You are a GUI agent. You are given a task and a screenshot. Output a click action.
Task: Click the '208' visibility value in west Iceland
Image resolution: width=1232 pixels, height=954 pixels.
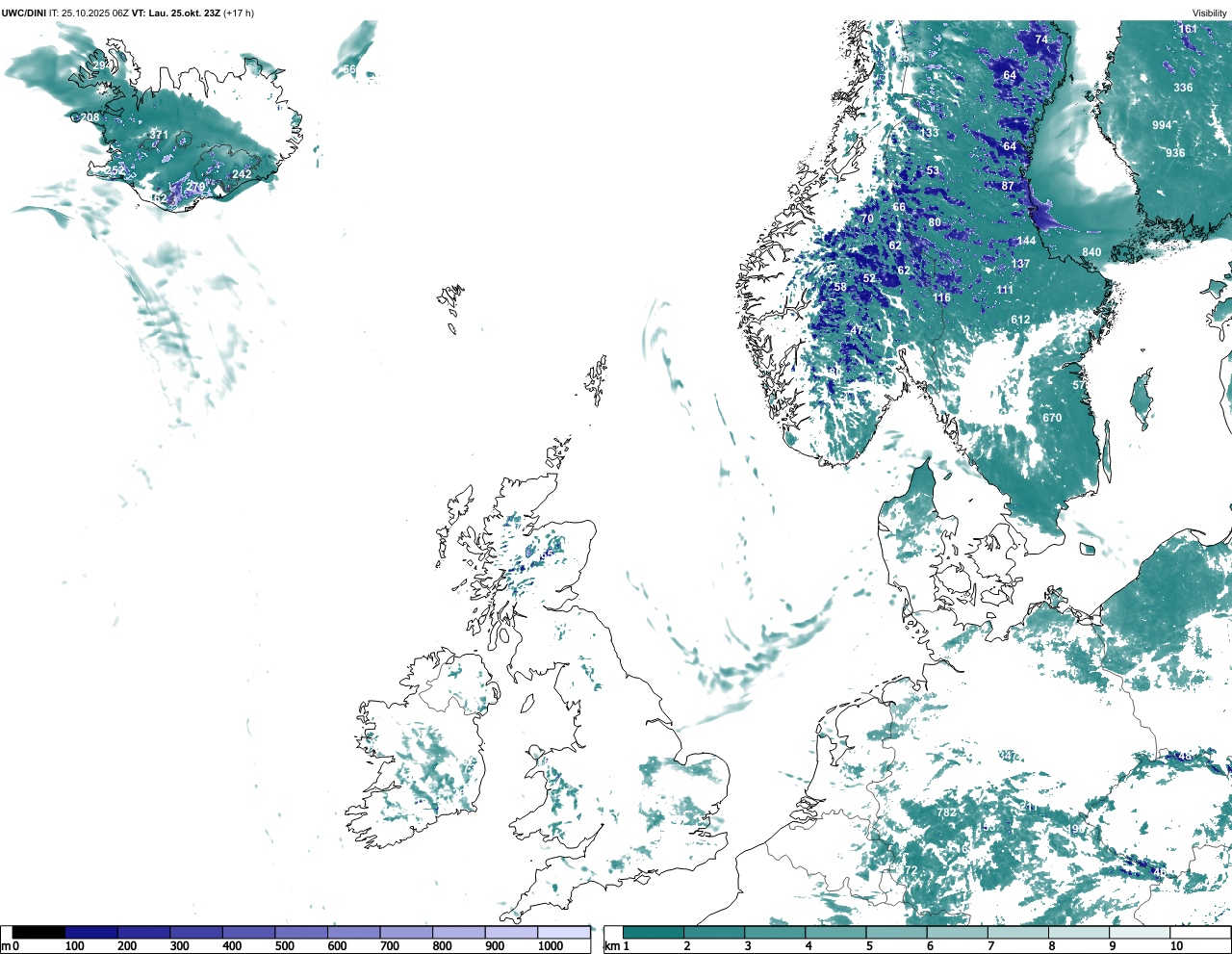[90, 117]
